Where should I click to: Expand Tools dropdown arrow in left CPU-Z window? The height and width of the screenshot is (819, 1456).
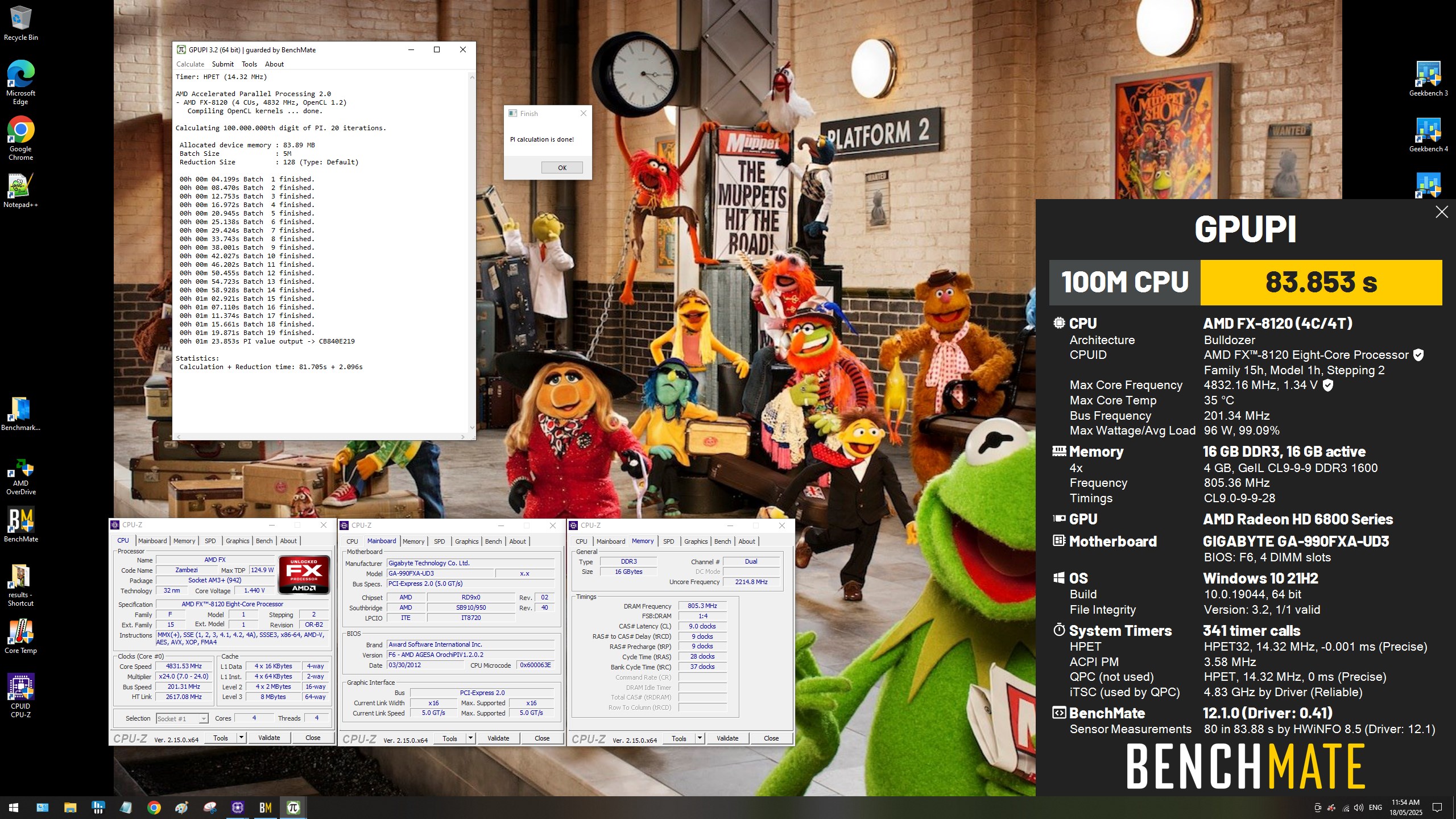point(241,738)
